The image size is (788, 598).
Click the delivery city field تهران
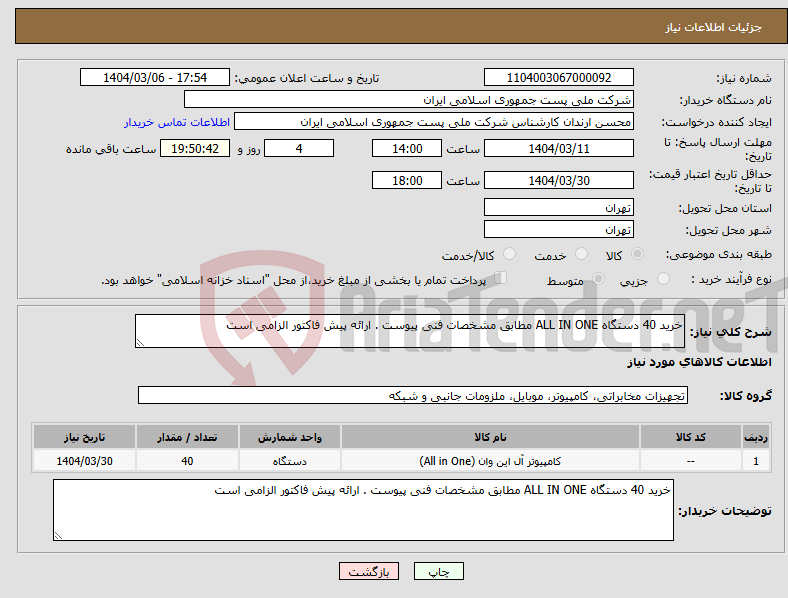558,229
